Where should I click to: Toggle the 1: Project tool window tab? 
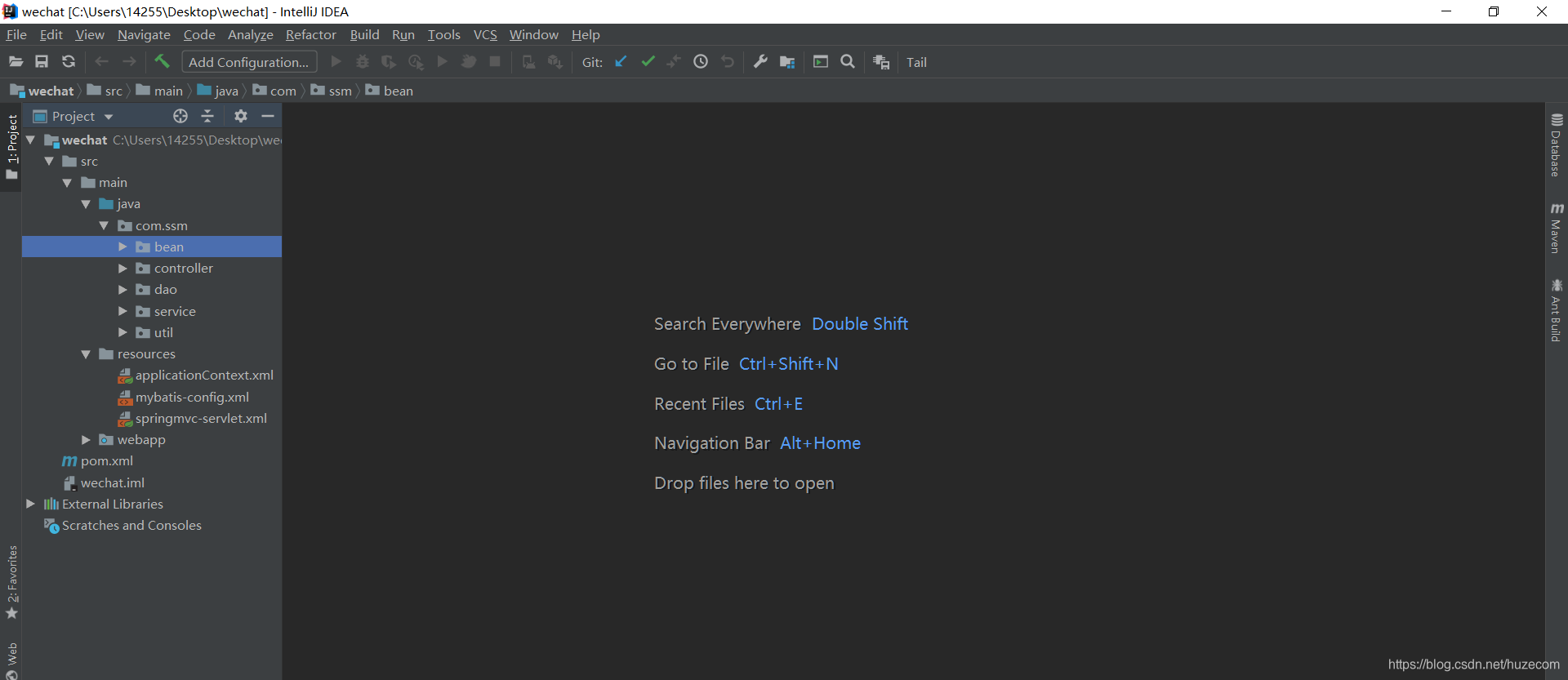(11, 147)
